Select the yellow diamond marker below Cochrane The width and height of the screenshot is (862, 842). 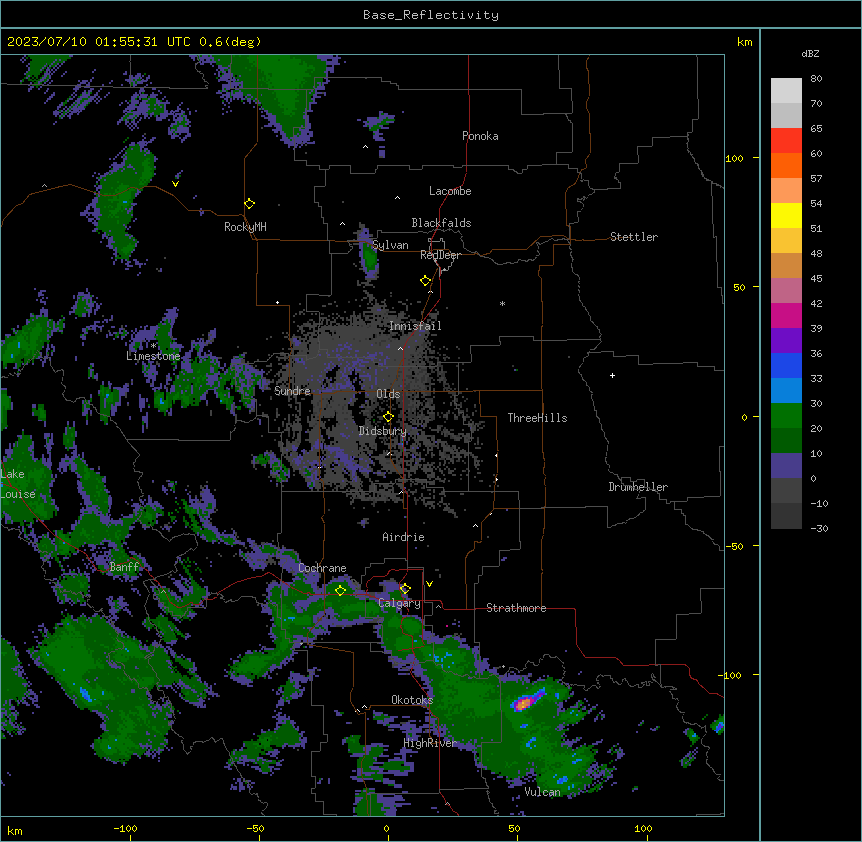[340, 590]
